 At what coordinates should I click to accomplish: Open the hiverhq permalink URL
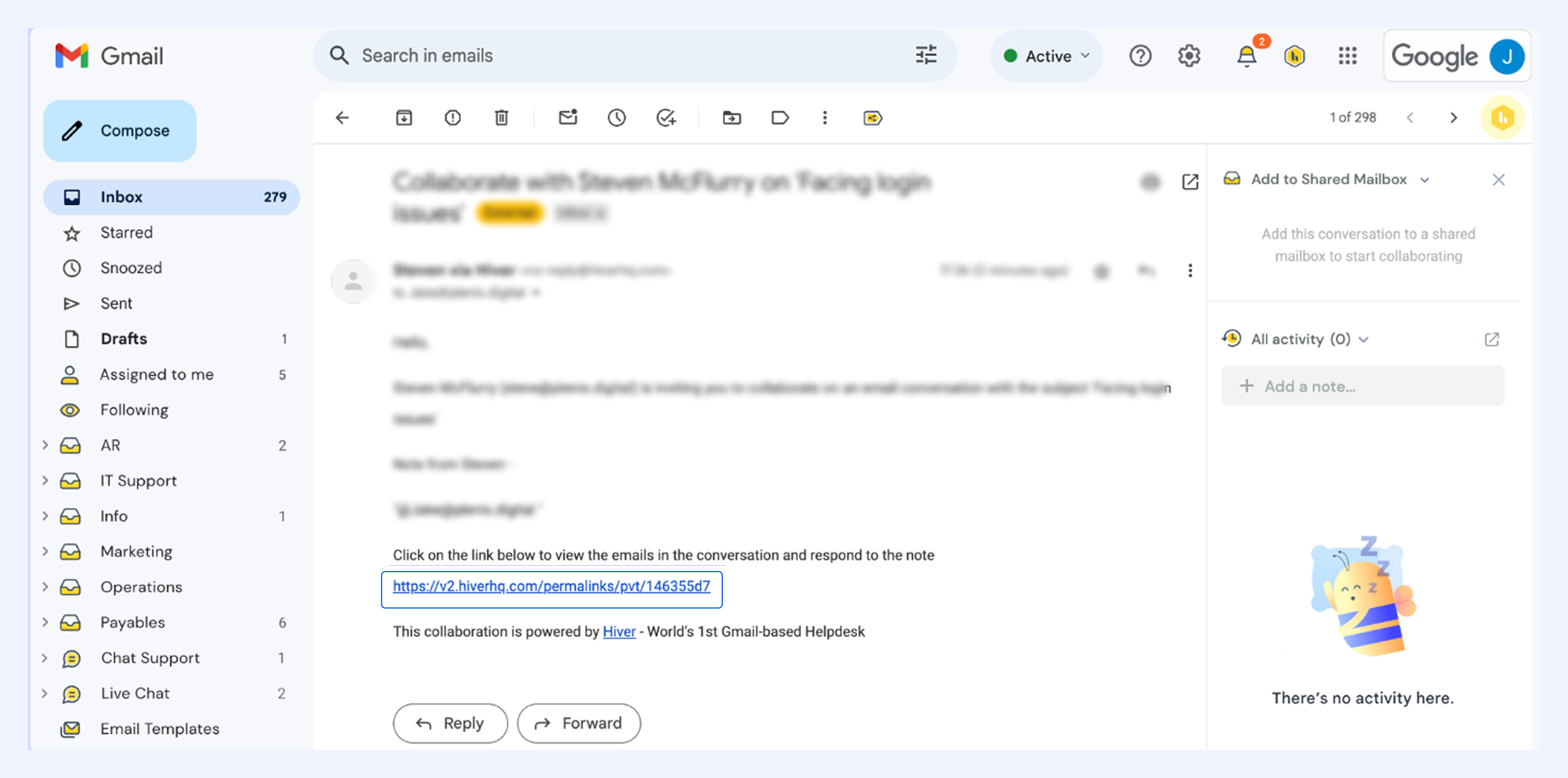(x=551, y=586)
